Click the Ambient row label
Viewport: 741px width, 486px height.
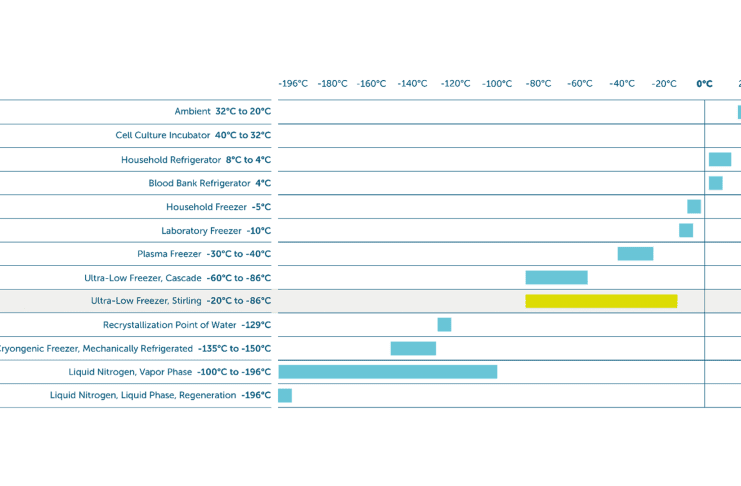pyautogui.click(x=222, y=111)
